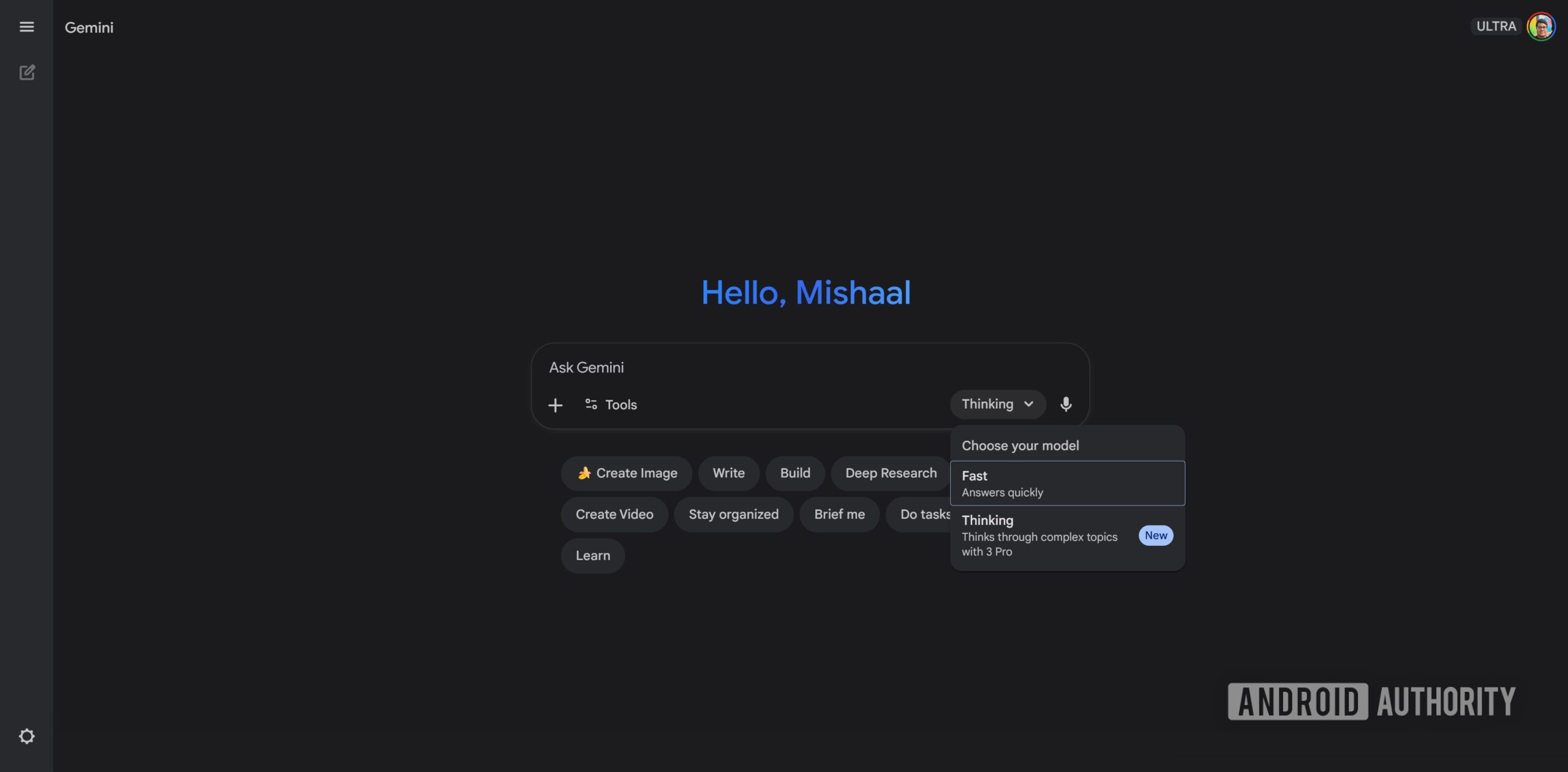Select the Fast model option
Screen dimensions: 1568x772
1067,483
